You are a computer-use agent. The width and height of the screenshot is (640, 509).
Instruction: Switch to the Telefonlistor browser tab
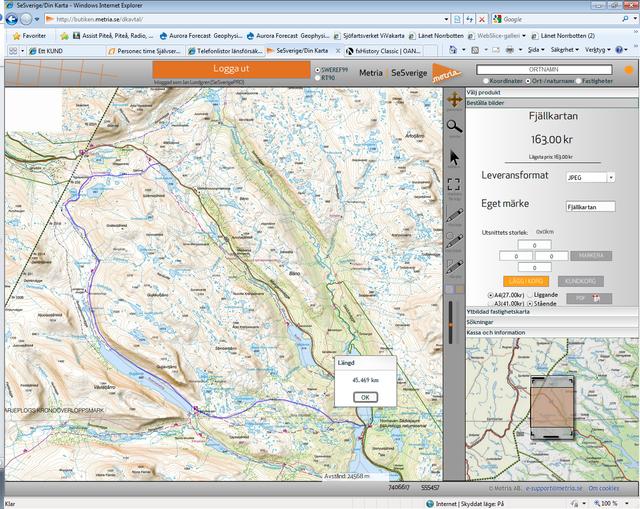pyautogui.click(x=225, y=49)
